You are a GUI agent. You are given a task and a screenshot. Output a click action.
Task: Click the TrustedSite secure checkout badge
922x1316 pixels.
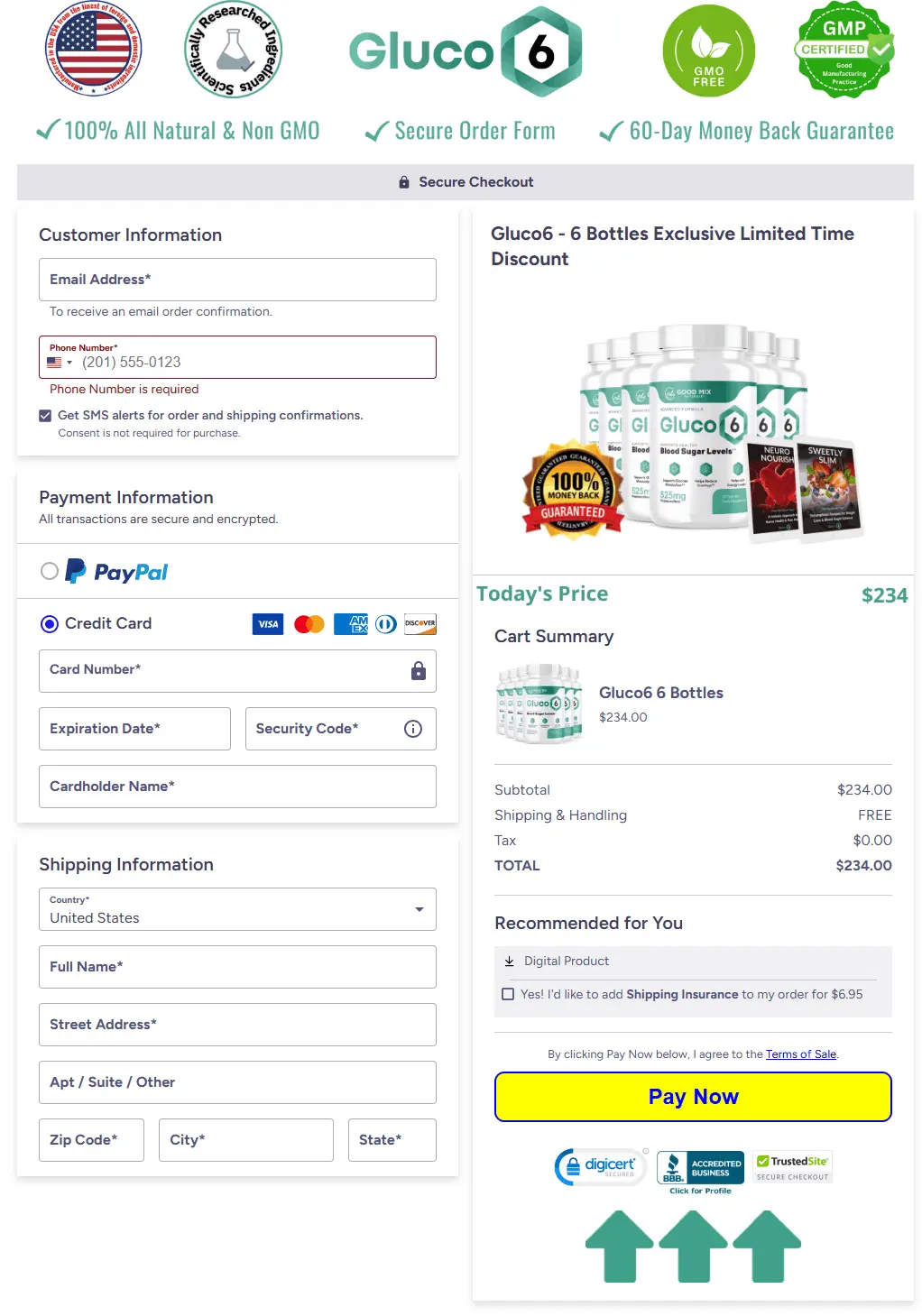point(792,1164)
